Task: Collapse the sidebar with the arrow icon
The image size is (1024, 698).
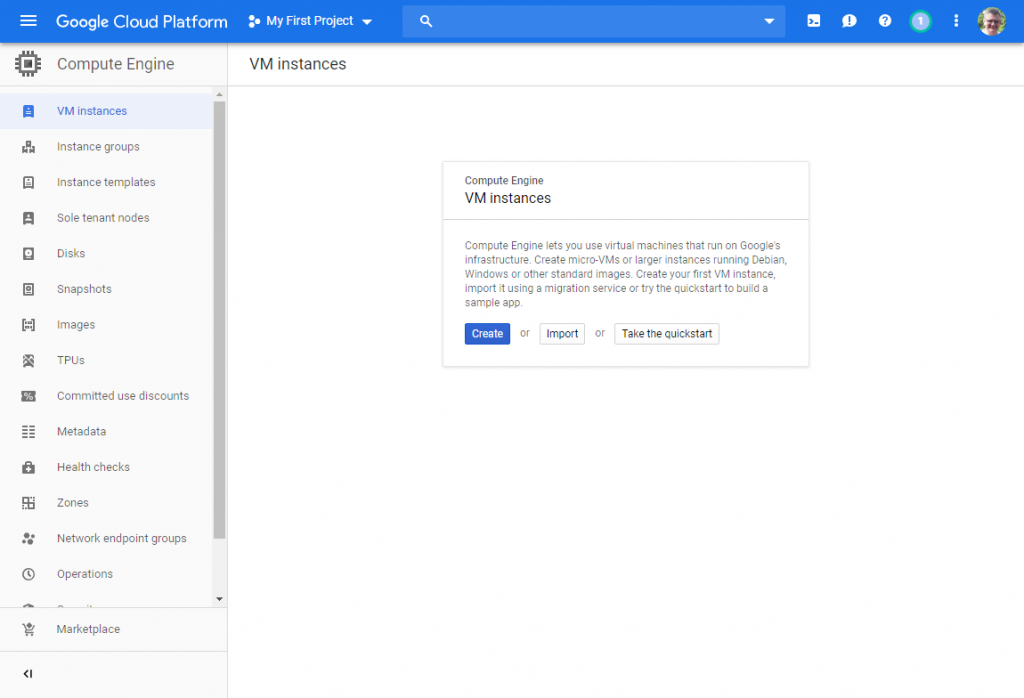Action: pos(27,674)
